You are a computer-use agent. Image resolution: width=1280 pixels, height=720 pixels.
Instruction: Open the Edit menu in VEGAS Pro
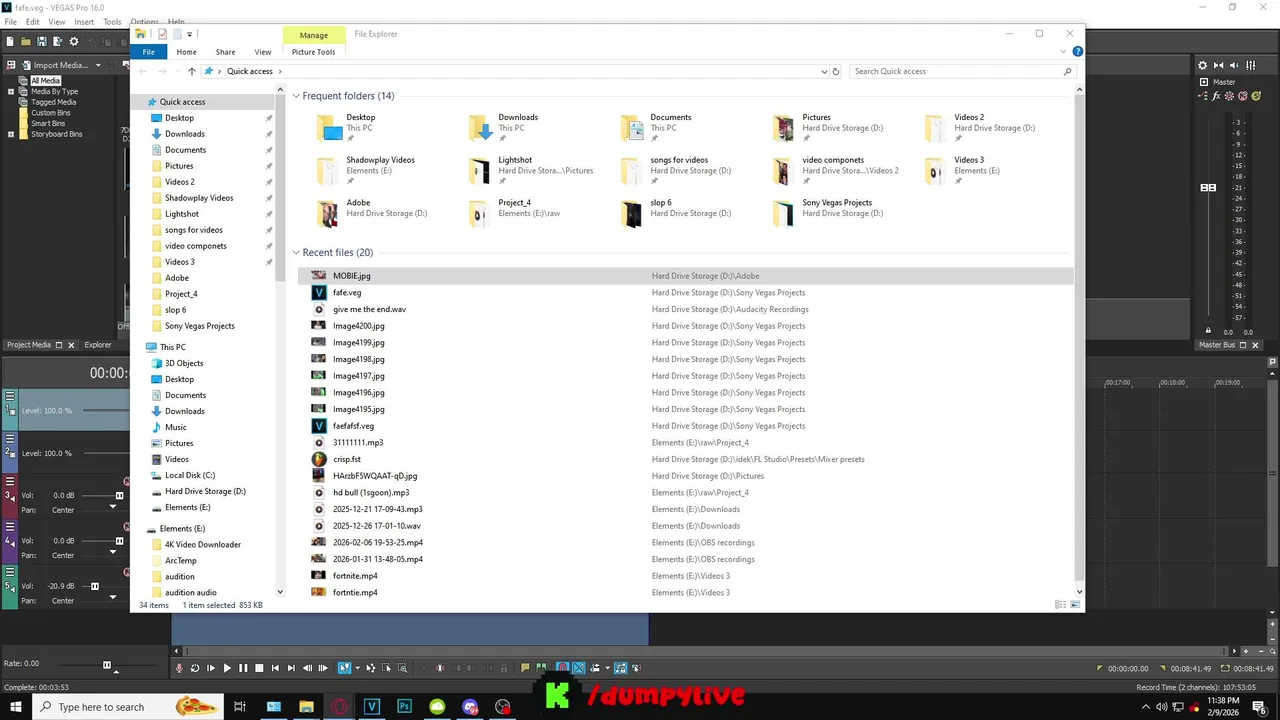click(x=33, y=21)
